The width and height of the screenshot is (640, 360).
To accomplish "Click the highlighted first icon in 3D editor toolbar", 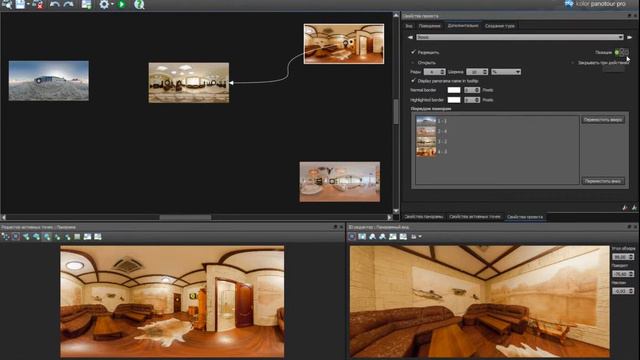I will [x=352, y=236].
